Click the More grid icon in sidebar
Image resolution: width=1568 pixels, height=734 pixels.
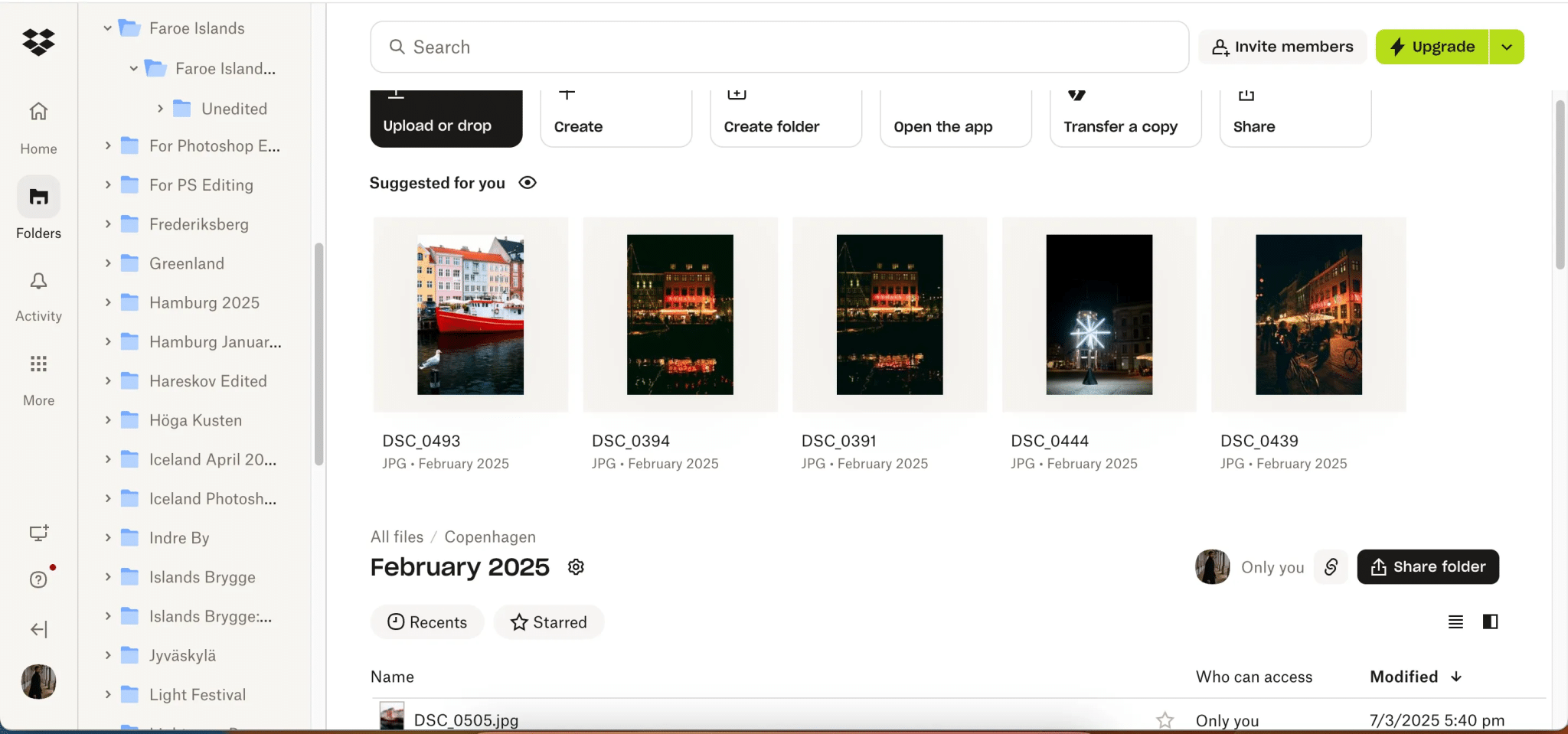pyautogui.click(x=38, y=364)
